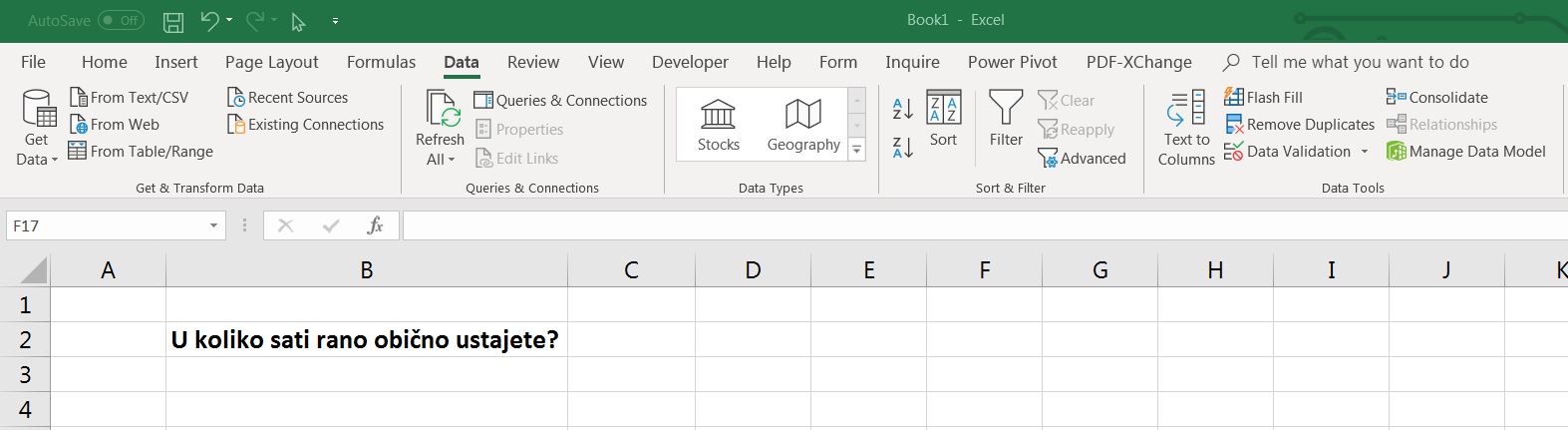Screen dimensions: 1568x430
Task: Click the Save icon in title bar
Action: point(172,21)
